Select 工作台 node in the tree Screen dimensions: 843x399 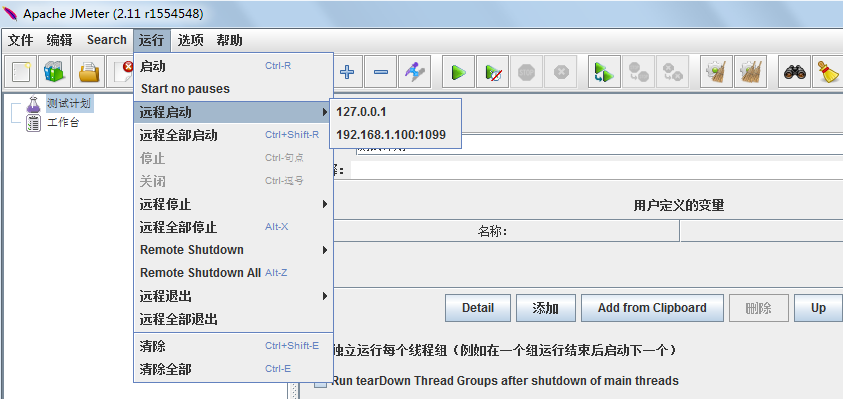(x=63, y=123)
